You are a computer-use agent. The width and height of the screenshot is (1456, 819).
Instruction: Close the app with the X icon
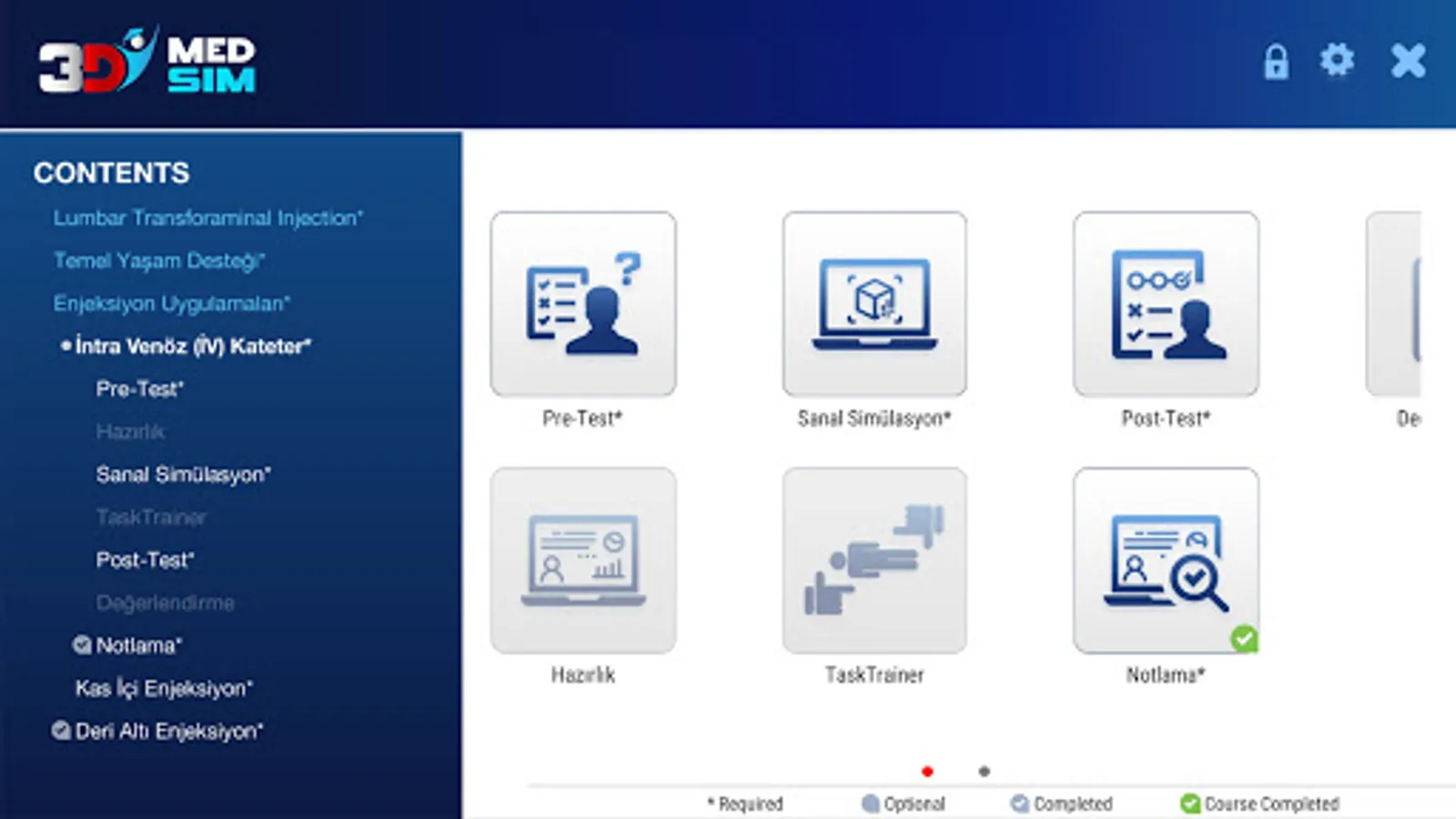(1408, 61)
